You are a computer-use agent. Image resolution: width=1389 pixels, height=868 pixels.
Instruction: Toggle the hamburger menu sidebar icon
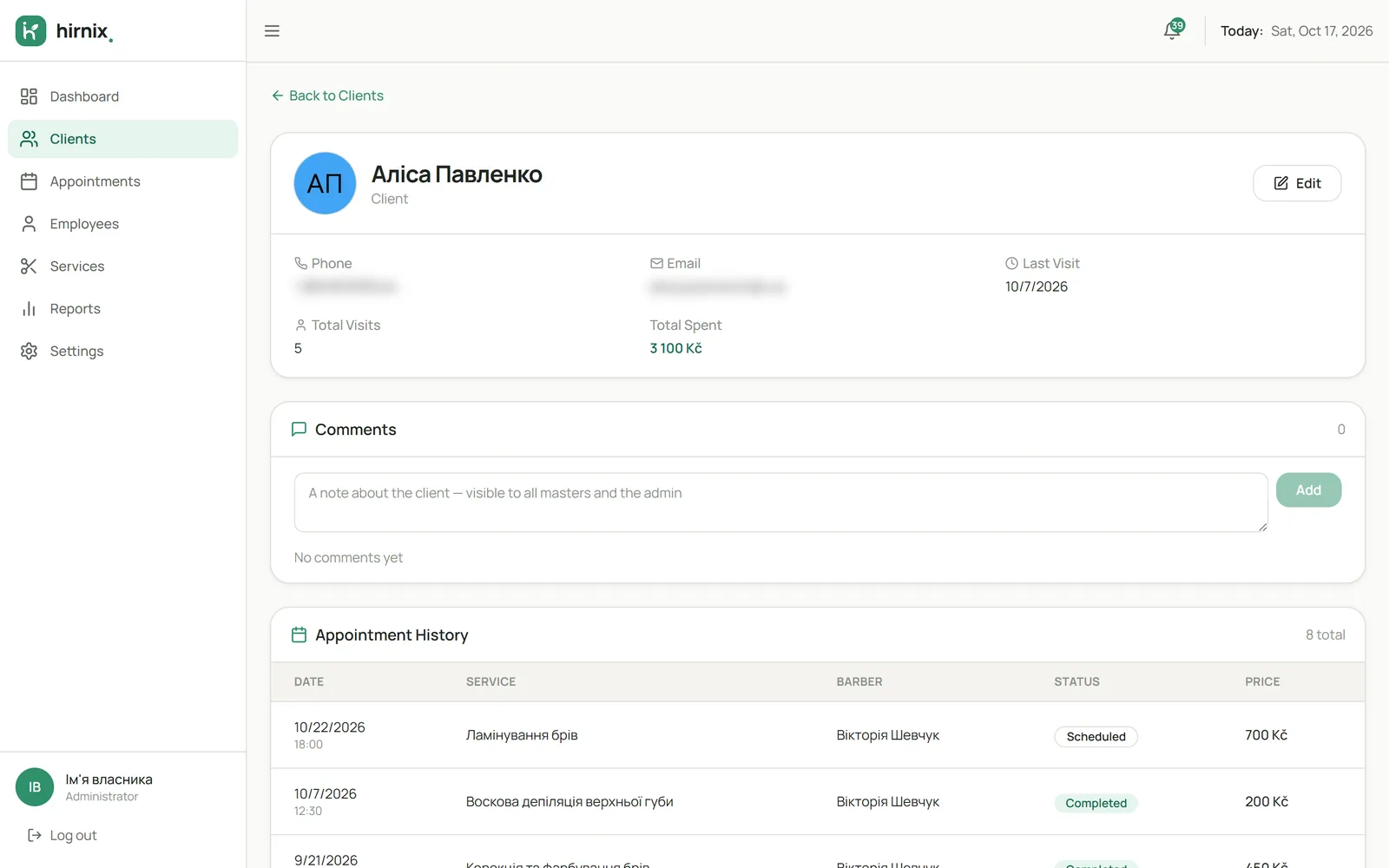tap(272, 31)
